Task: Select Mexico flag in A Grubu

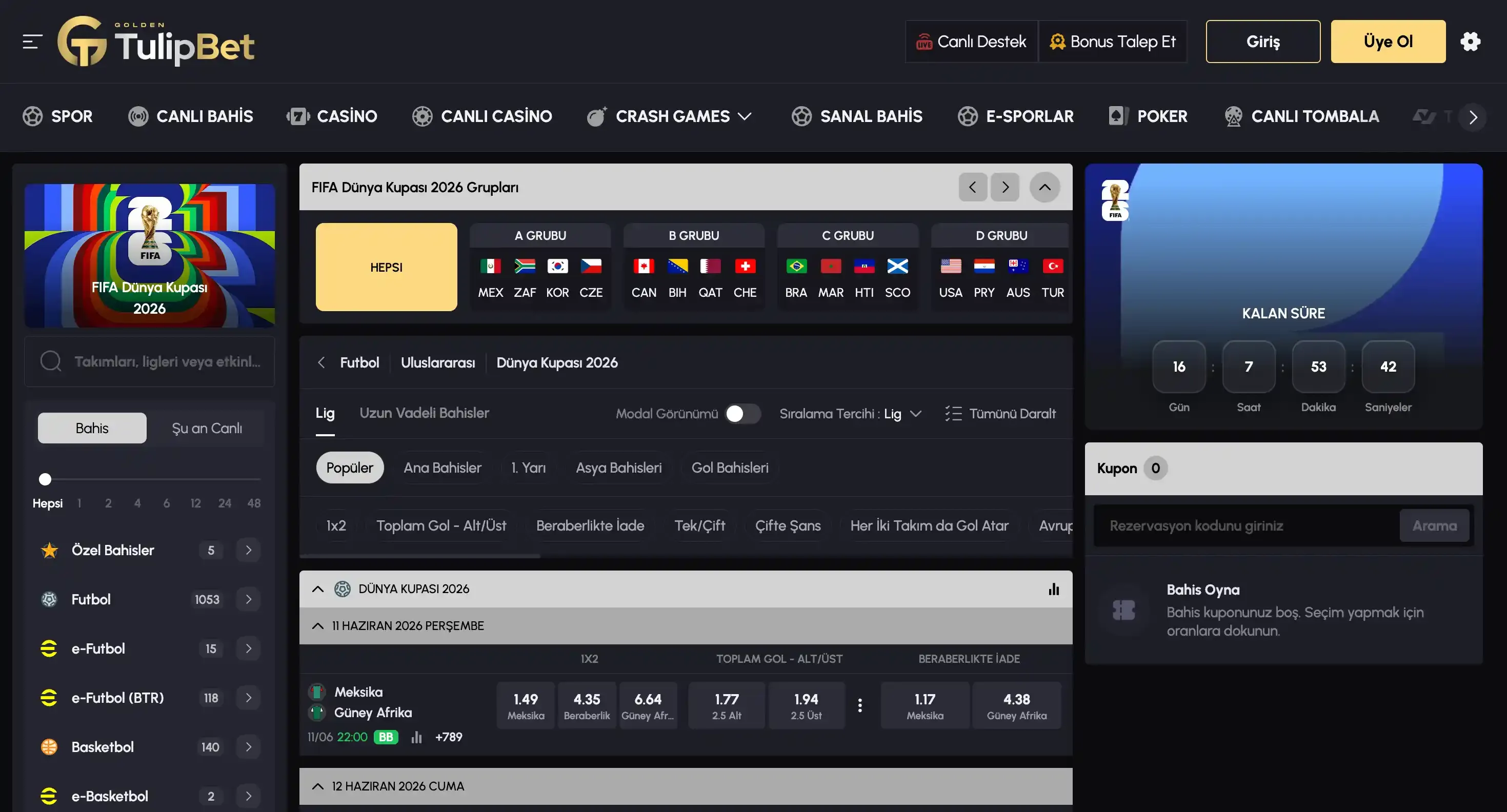Action: click(x=490, y=266)
